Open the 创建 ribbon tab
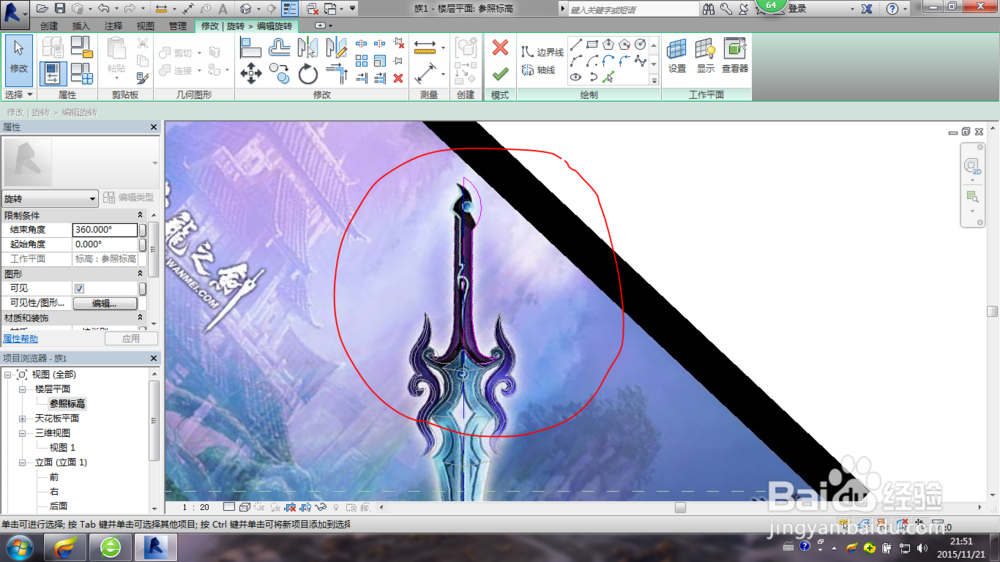The height and width of the screenshot is (562, 1000). (48, 26)
